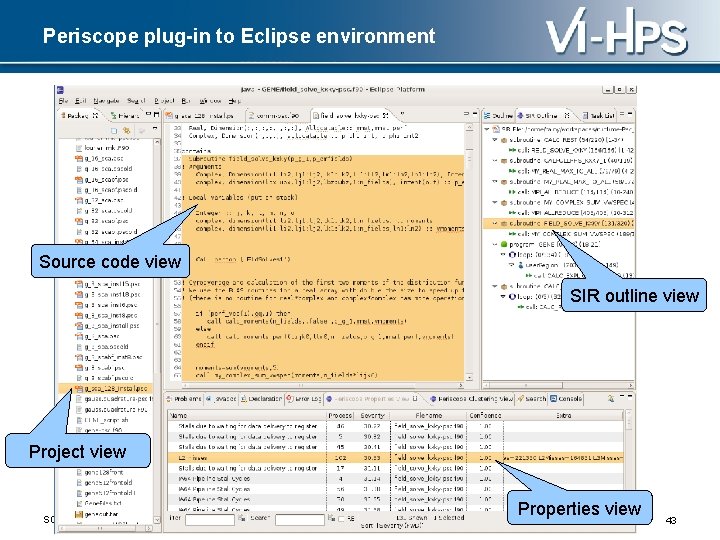Screen dimensions: 720x540
Task: Collapse subroutine CALC_REST node
Action: pyautogui.click(x=495, y=140)
